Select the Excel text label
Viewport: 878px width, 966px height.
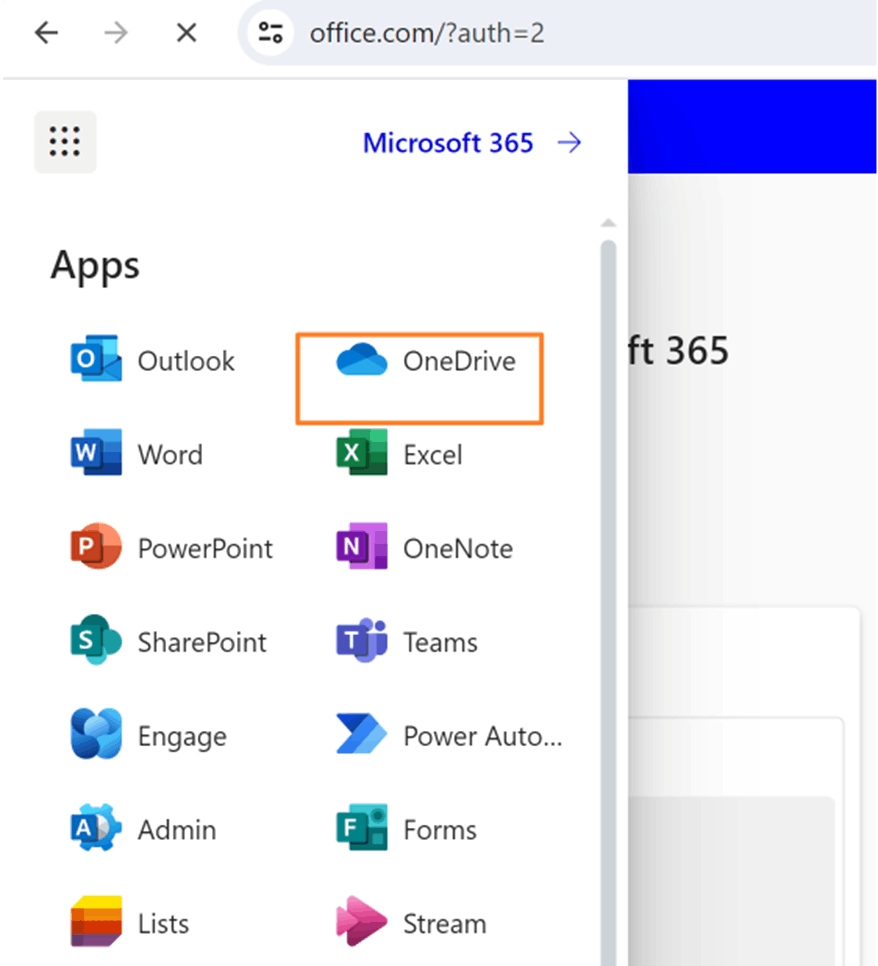[433, 455]
